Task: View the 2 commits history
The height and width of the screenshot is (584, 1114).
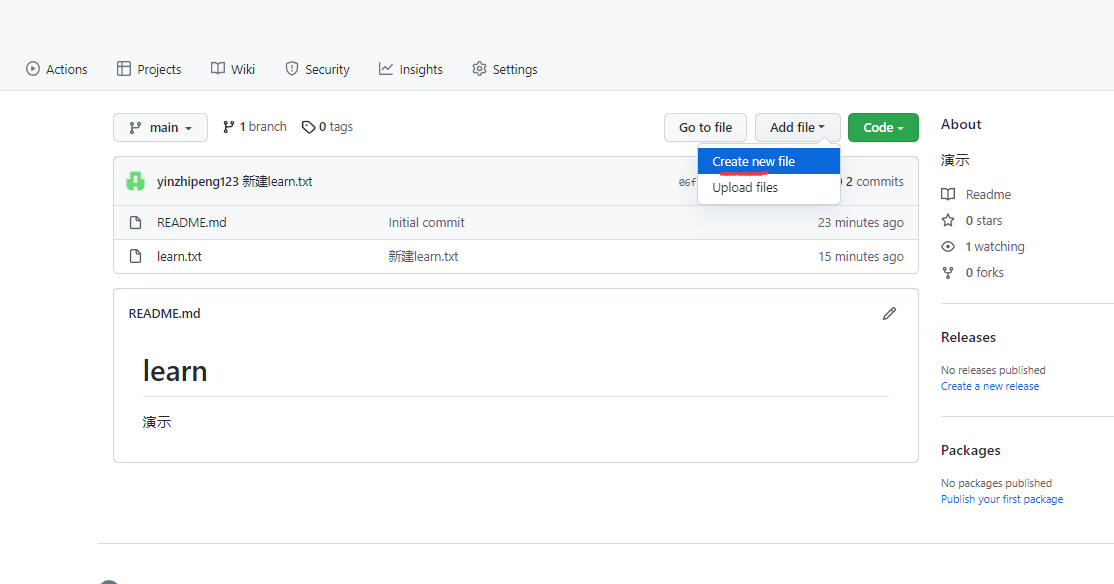Action: pyautogui.click(x=874, y=181)
